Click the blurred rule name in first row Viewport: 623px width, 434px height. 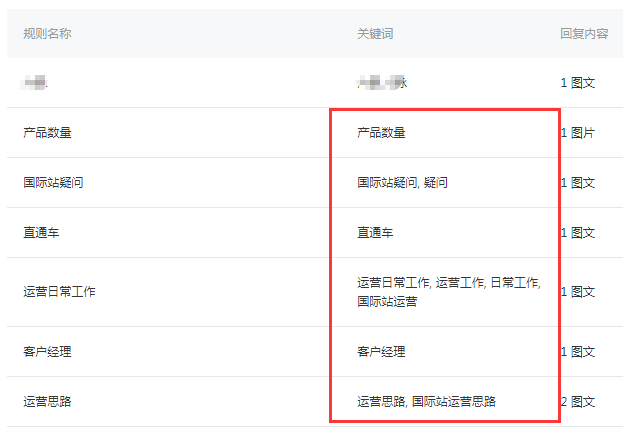[34, 83]
